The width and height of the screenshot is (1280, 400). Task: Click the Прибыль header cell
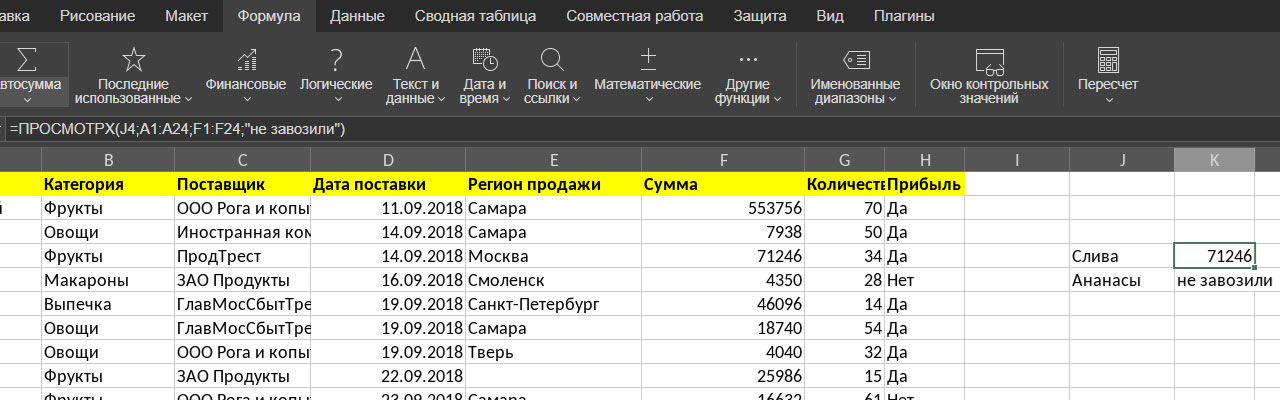tap(925, 184)
